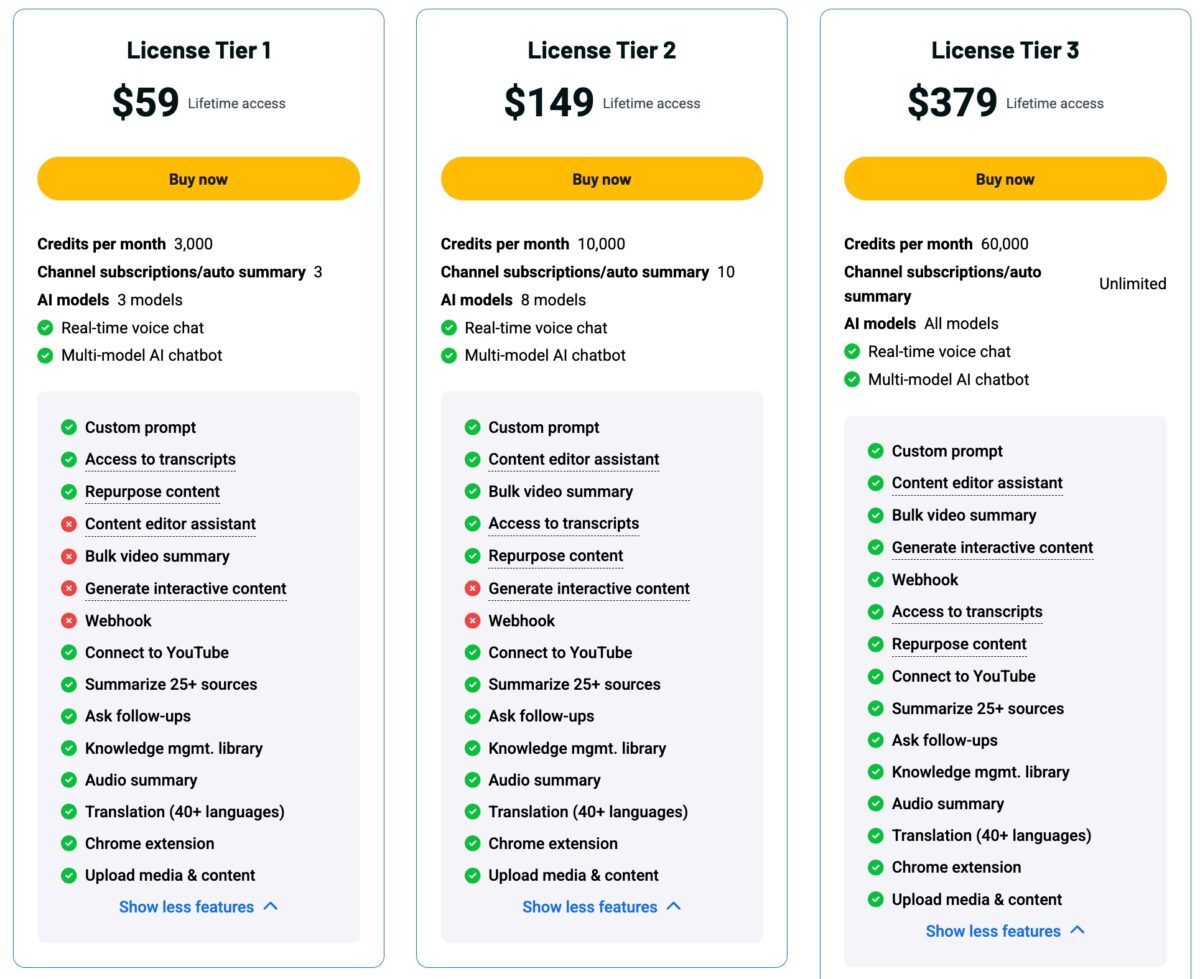Click the $379 price in Tier 3
The width and height of the screenshot is (1200, 979).
click(x=951, y=102)
